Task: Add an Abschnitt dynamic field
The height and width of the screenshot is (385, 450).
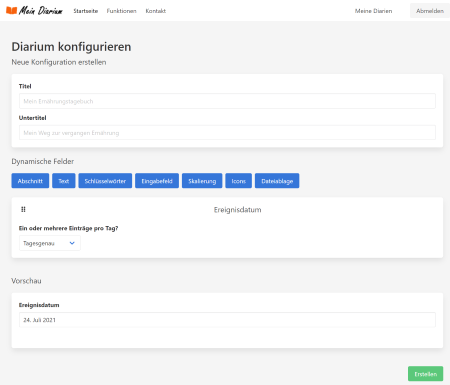Action: click(x=30, y=181)
